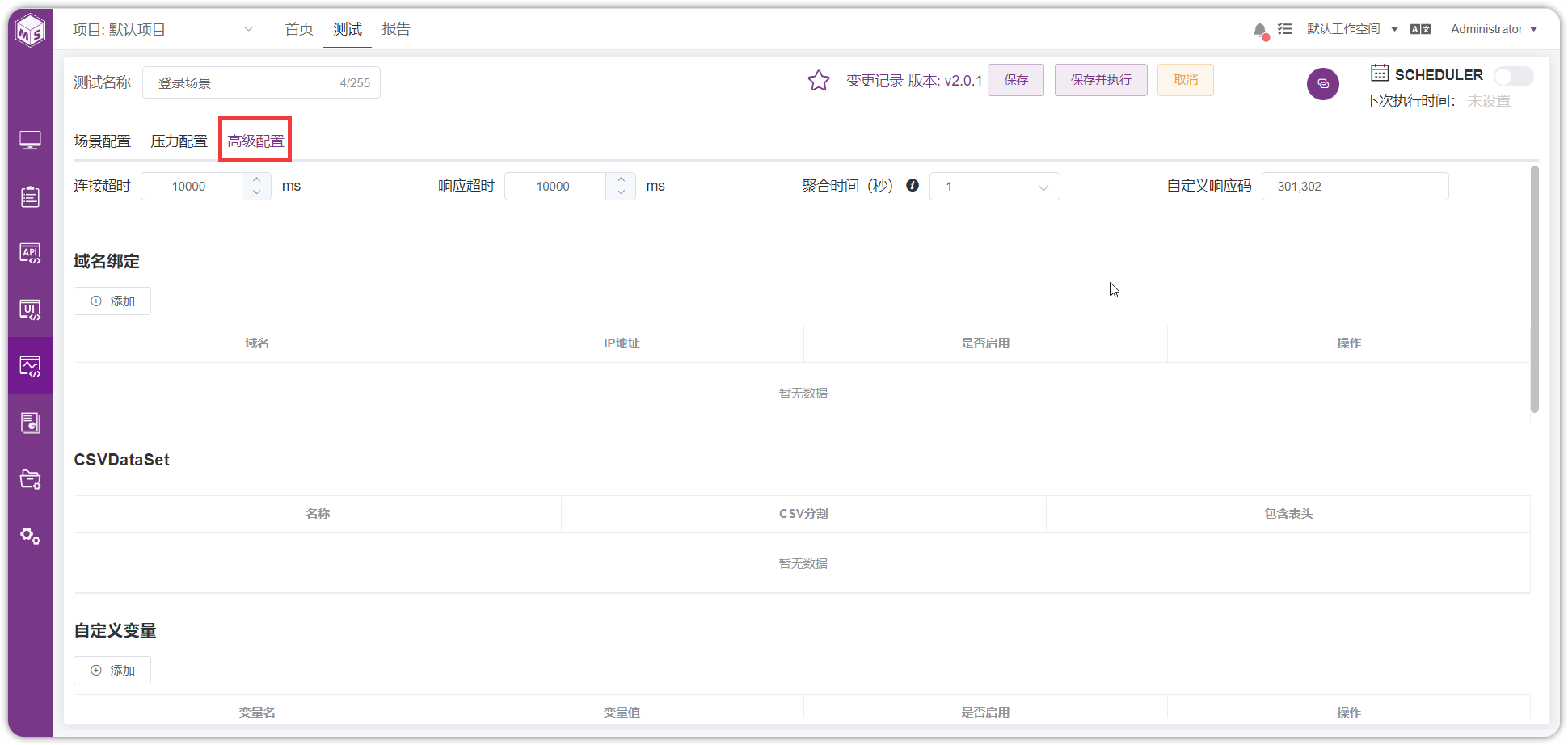Open the report statistics sidebar icon
1568x745 pixels.
tap(30, 423)
